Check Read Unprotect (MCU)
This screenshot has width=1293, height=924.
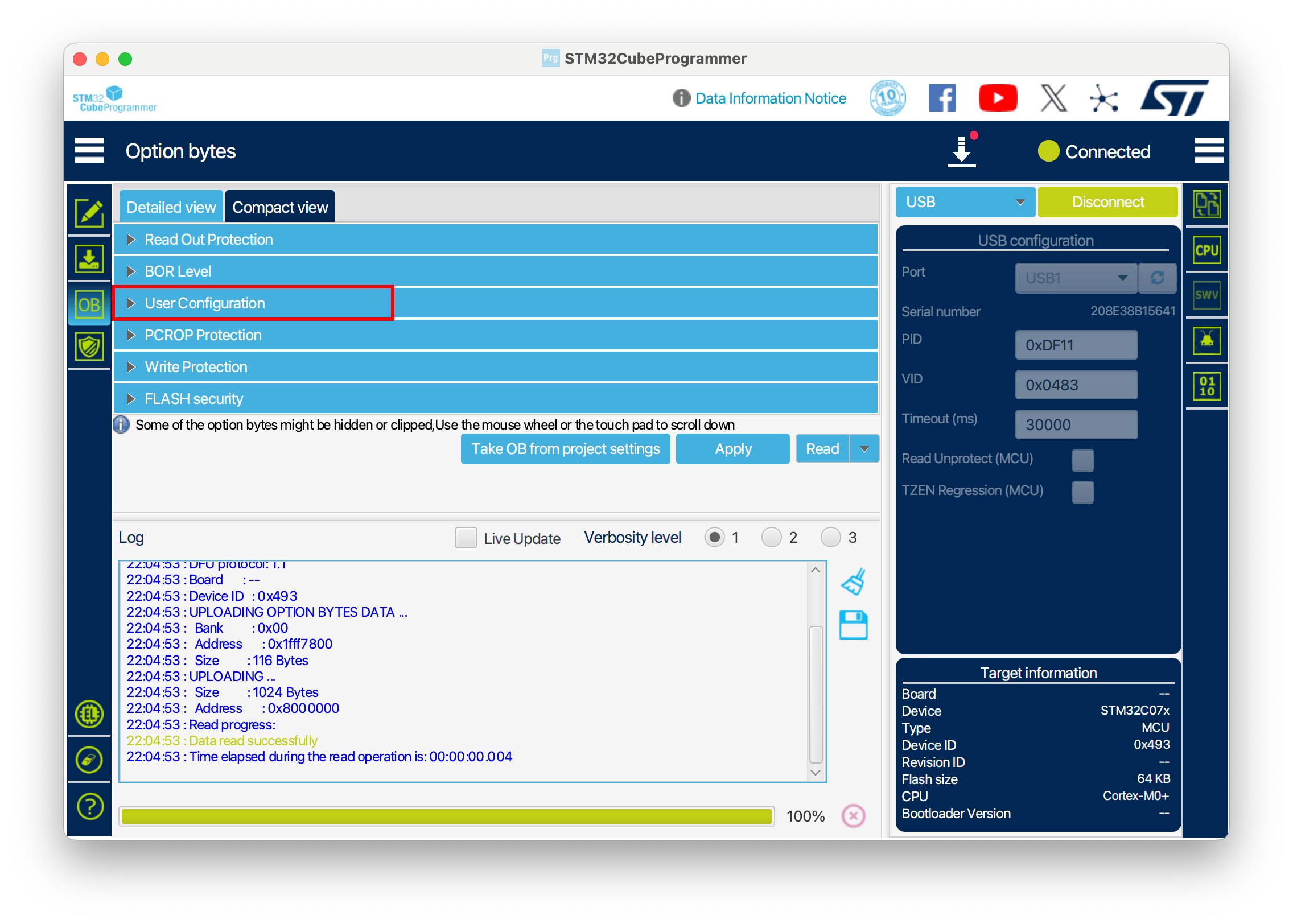1083,461
